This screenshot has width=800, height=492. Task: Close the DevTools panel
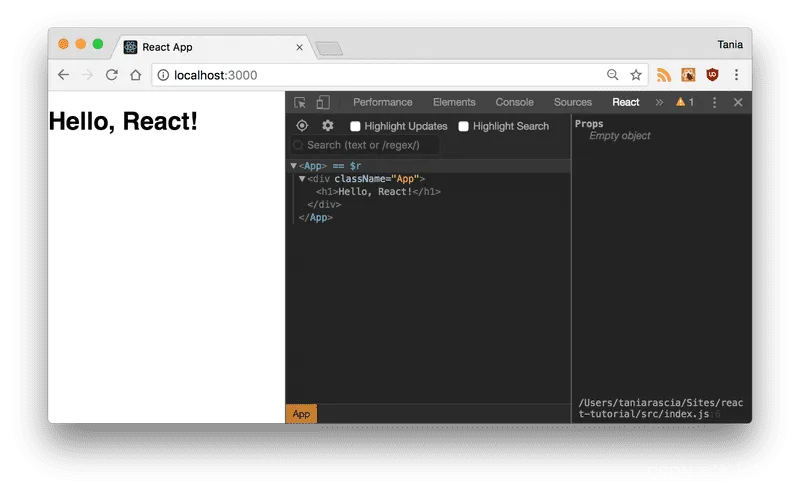[738, 103]
